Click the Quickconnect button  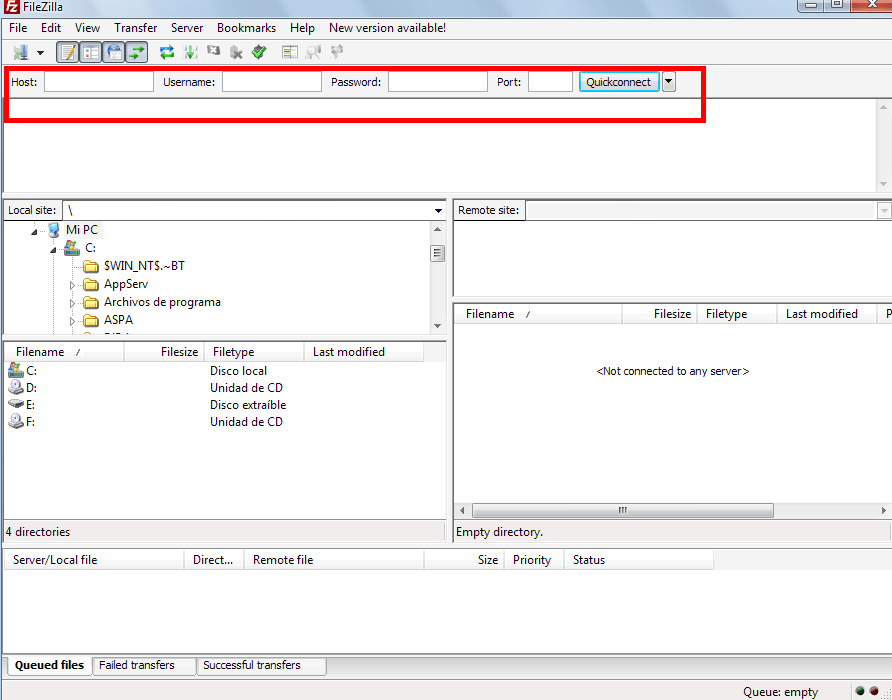point(619,82)
